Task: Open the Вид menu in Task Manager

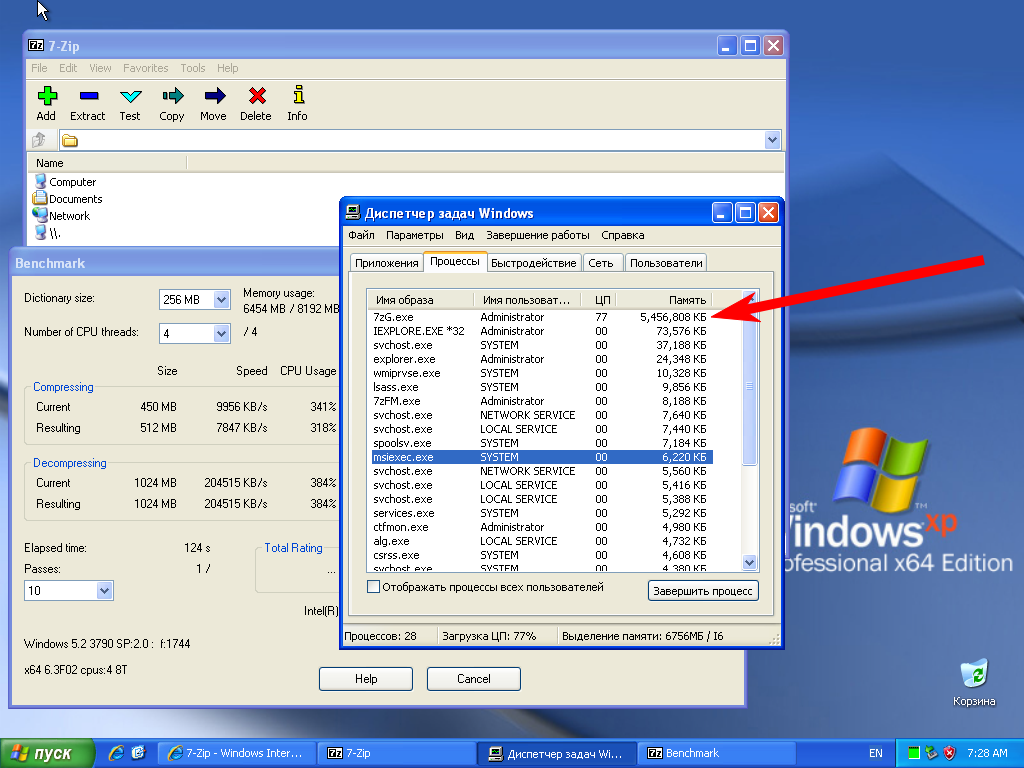Action: click(x=464, y=235)
